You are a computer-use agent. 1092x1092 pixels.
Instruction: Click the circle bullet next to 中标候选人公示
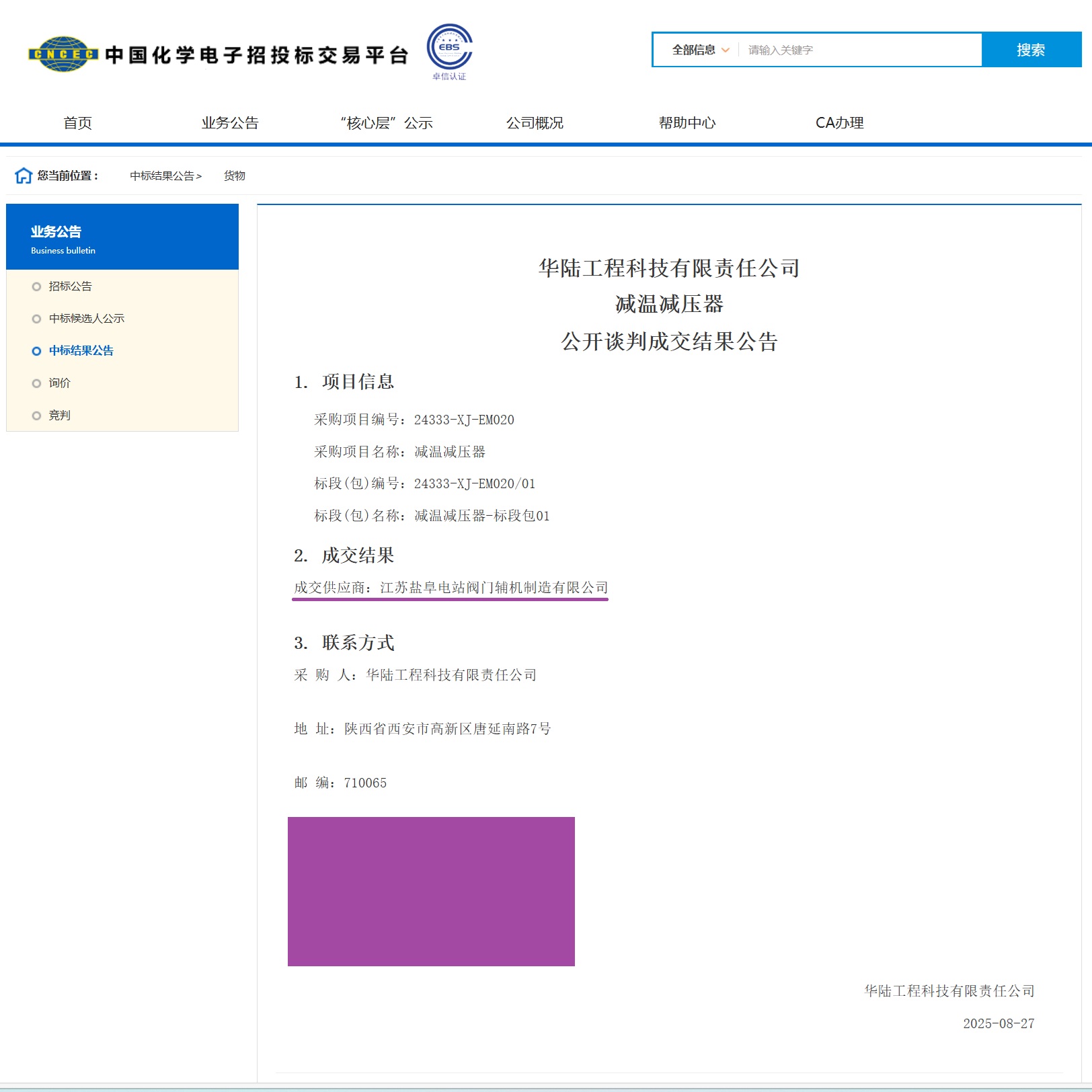(x=36, y=319)
